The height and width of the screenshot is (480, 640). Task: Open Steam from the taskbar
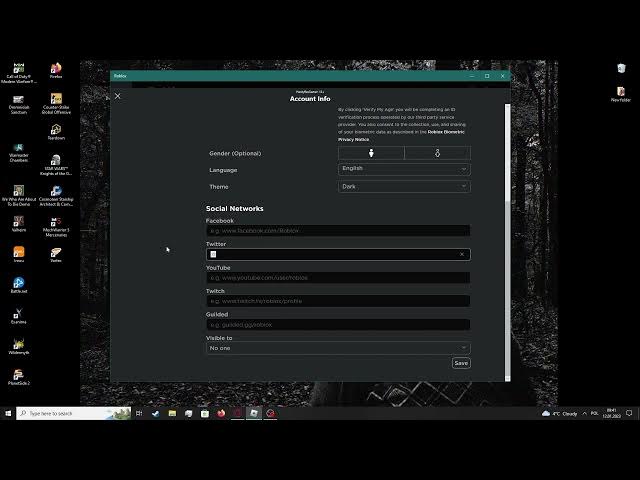[x=156, y=413]
